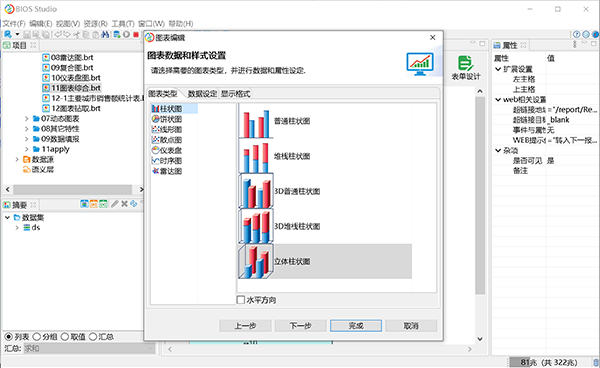Select the 取值 radio button
Screen dimensions: 600x368
(65, 337)
